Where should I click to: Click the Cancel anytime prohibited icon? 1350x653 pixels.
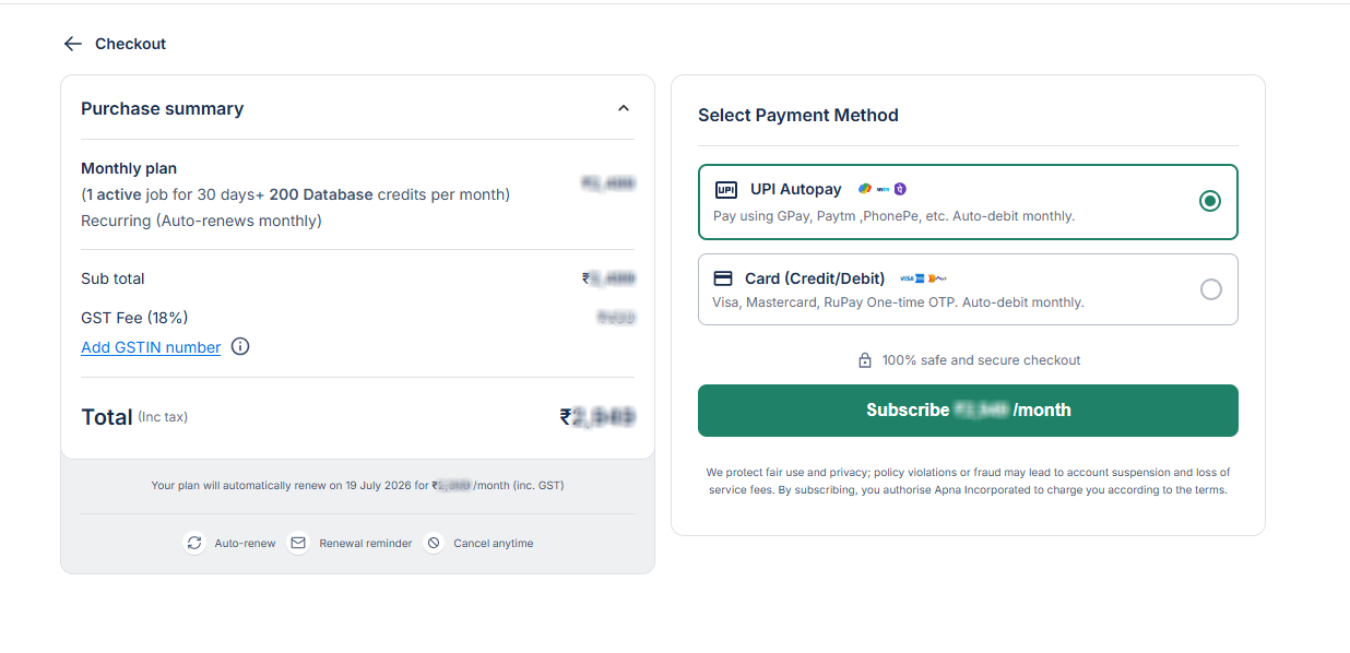tap(433, 543)
